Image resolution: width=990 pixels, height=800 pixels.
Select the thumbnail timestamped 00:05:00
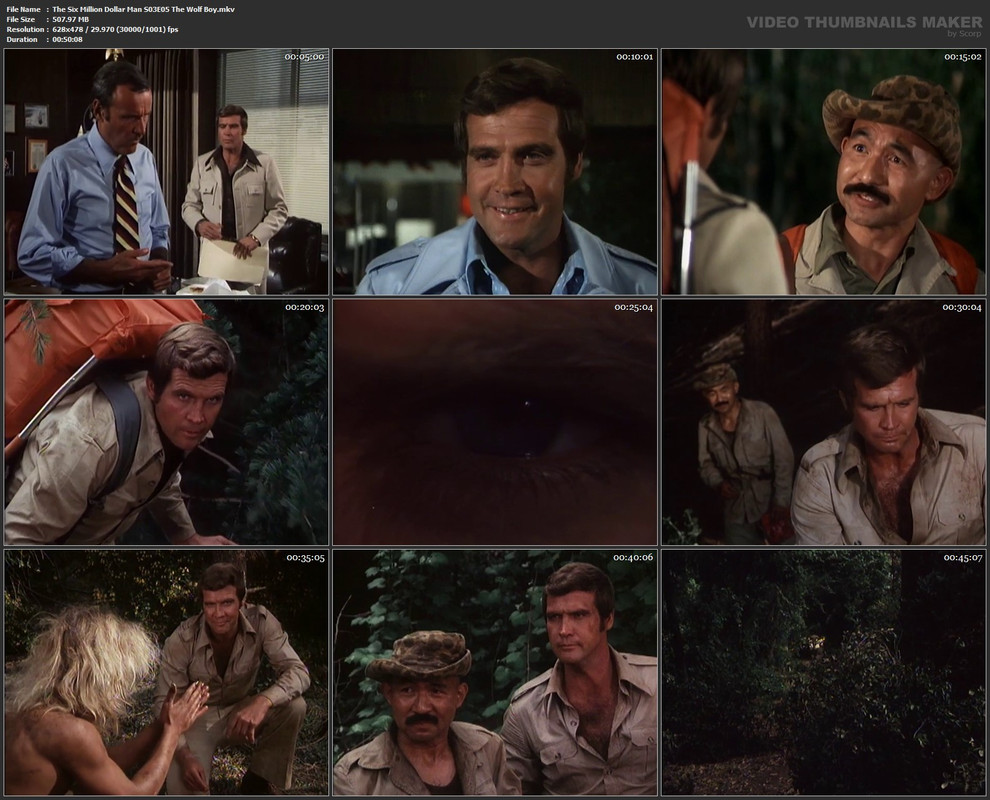click(x=167, y=172)
